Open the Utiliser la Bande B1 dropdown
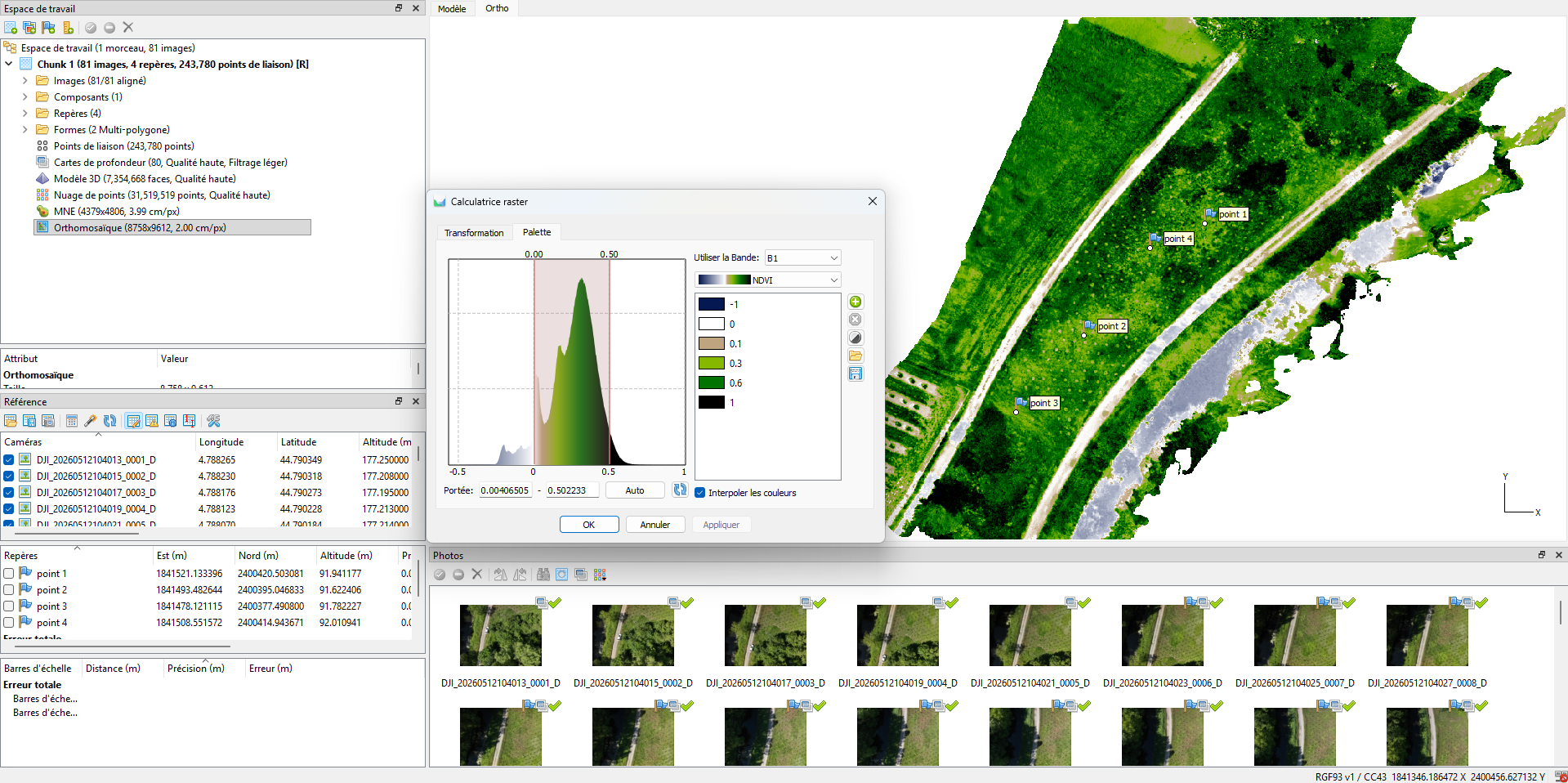 802,257
